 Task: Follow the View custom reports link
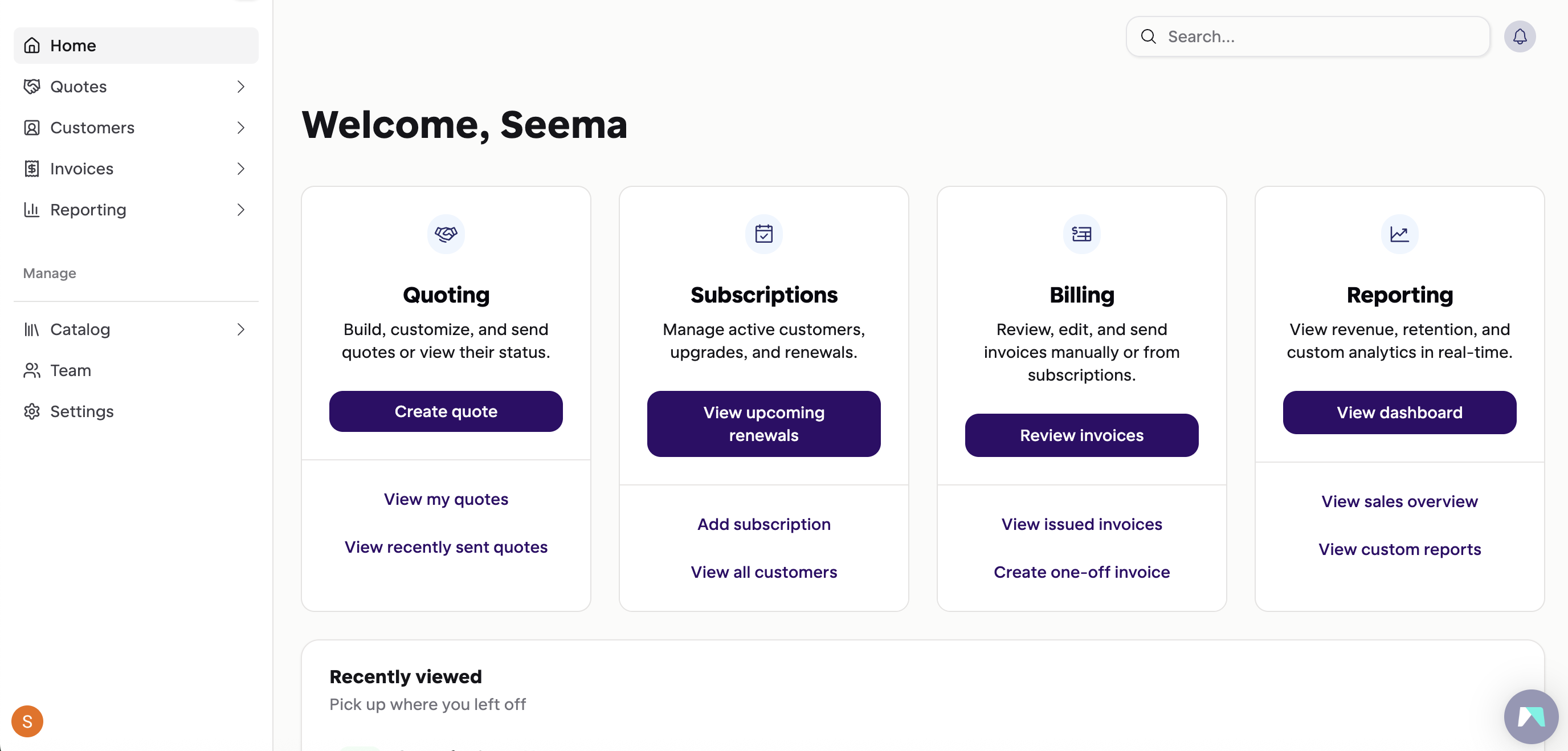tap(1399, 549)
